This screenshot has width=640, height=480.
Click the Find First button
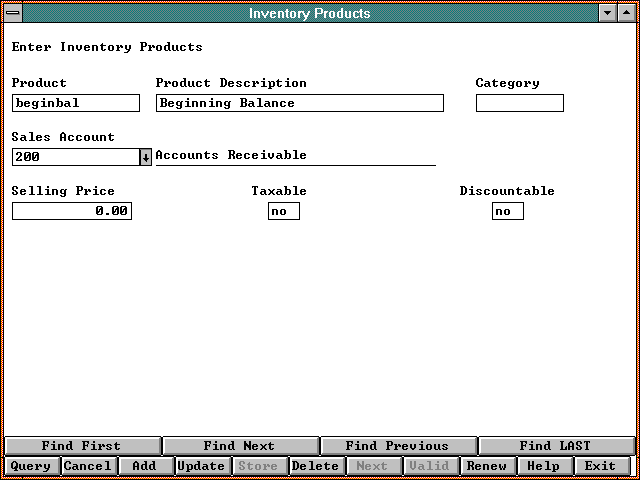point(82,446)
